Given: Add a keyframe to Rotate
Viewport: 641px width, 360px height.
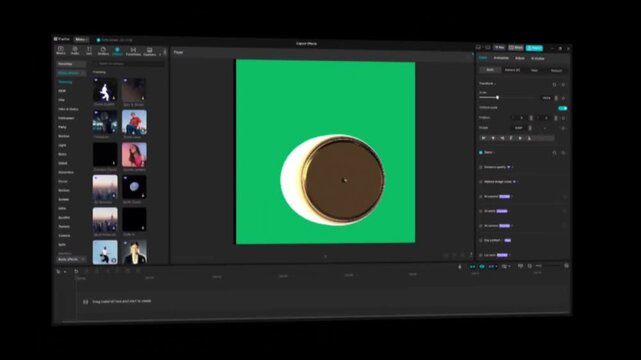Looking at the screenshot, I should pyautogui.click(x=563, y=128).
